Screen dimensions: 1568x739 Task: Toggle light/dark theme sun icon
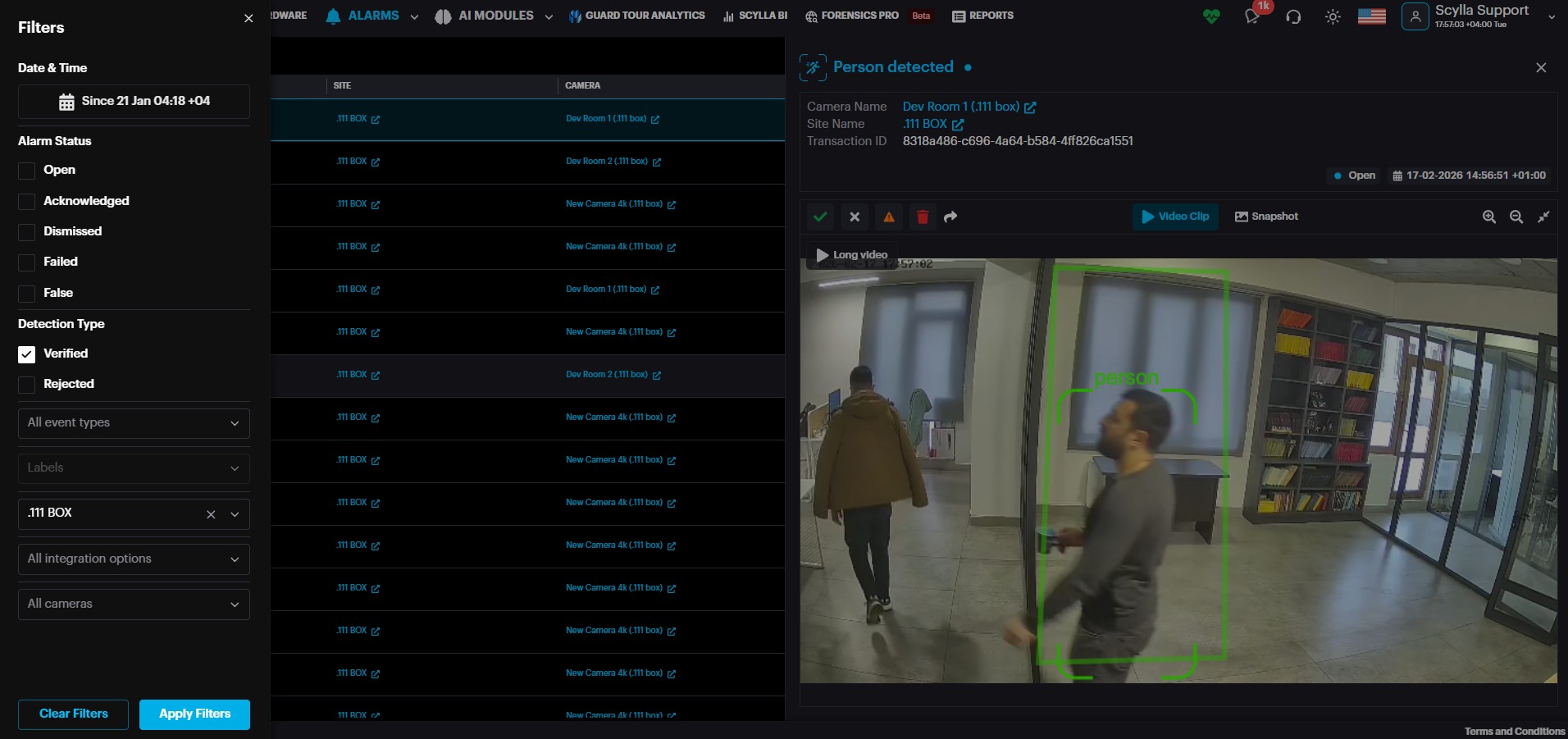[1333, 17]
